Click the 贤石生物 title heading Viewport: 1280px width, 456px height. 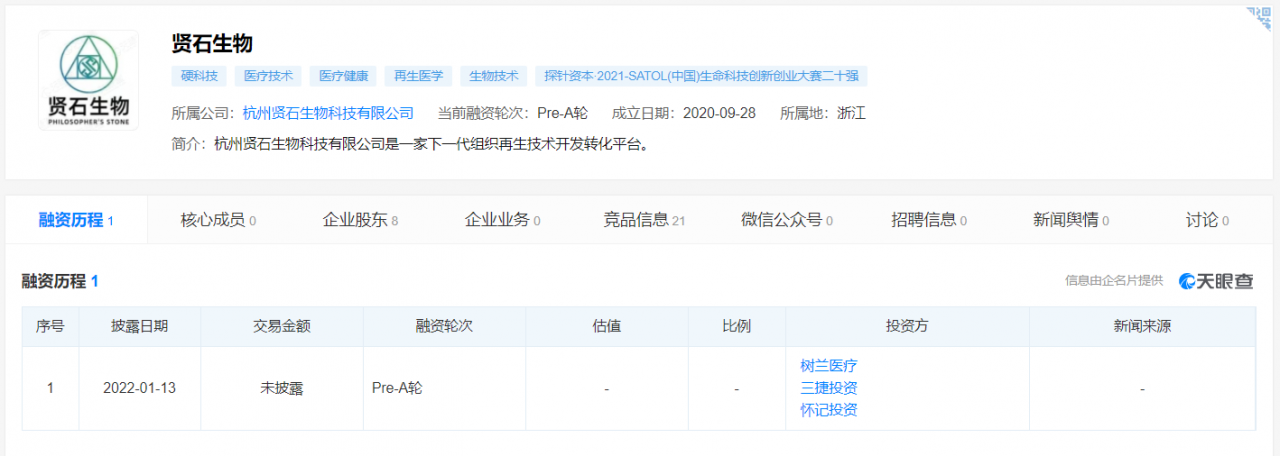212,43
